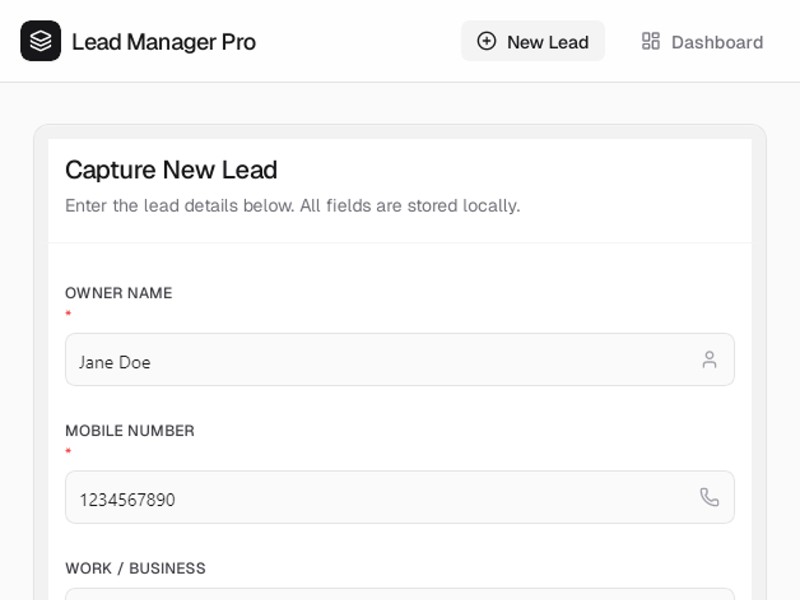Viewport: 800px width, 600px height.
Task: Click the red asterisk under Mobile Number
Action: click(68, 452)
